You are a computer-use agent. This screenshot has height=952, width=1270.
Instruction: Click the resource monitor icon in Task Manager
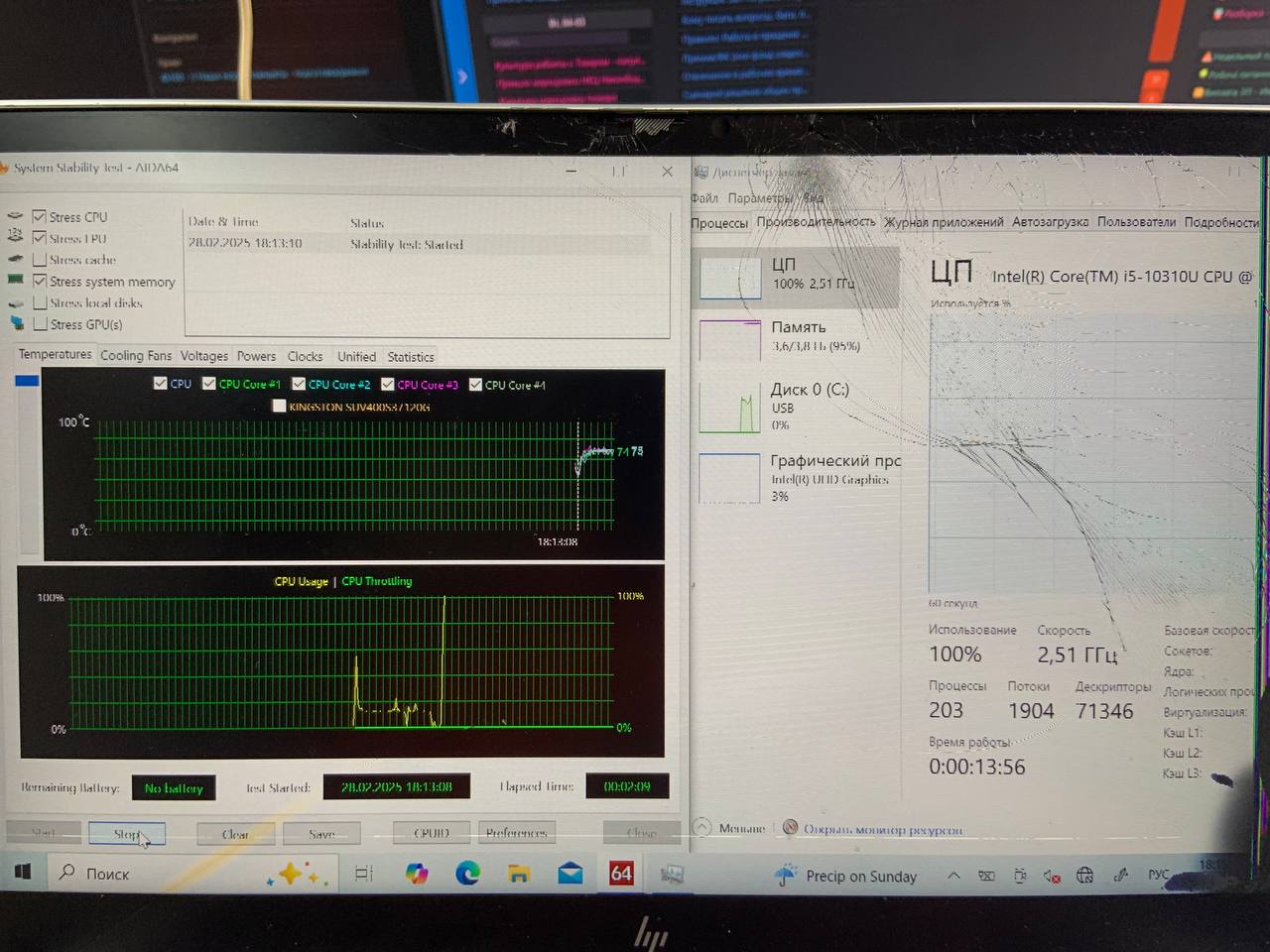pyautogui.click(x=791, y=827)
